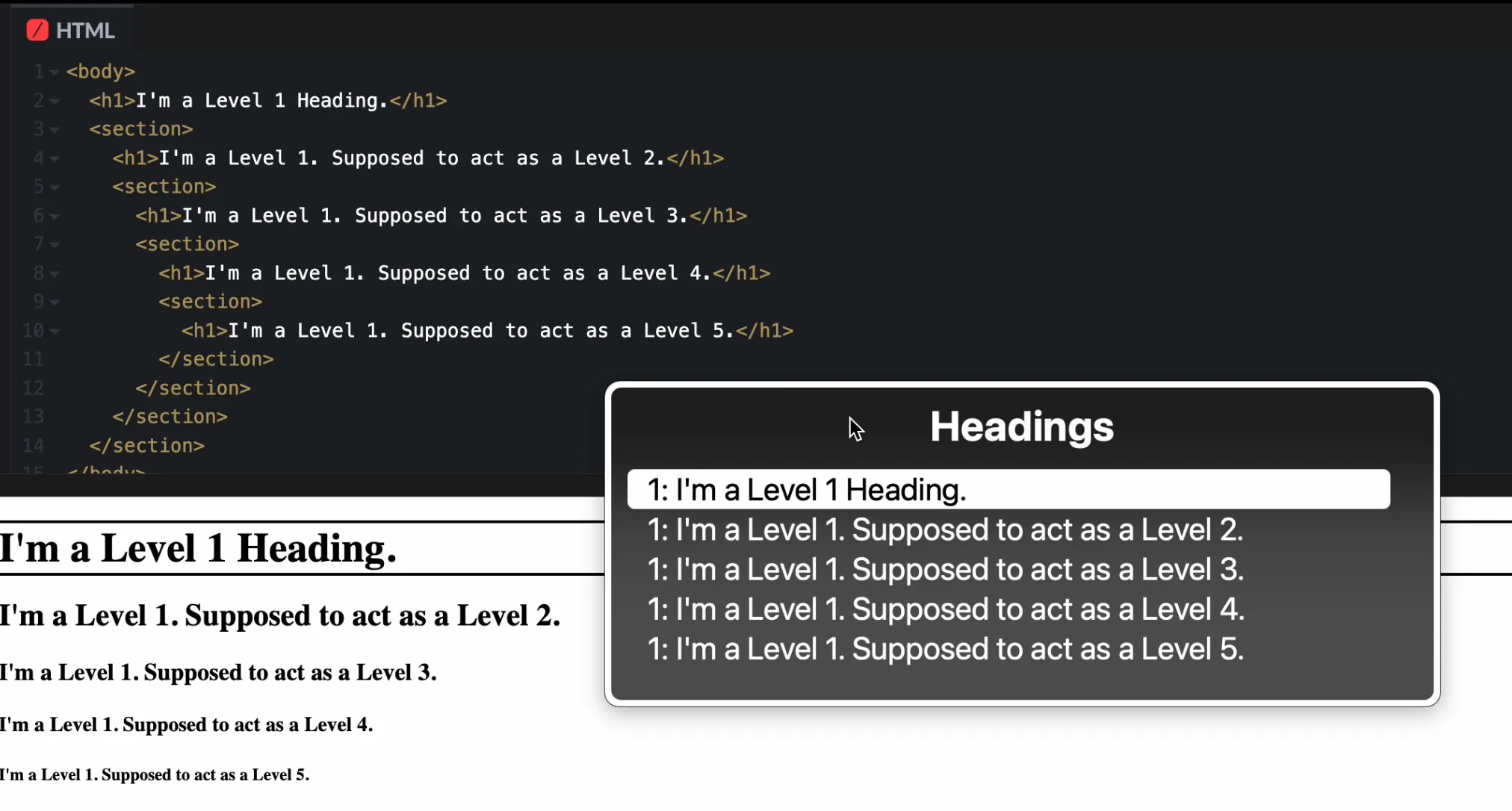1512x811 pixels.
Task: Collapse the fold arrow on line 2
Action: pos(55,102)
